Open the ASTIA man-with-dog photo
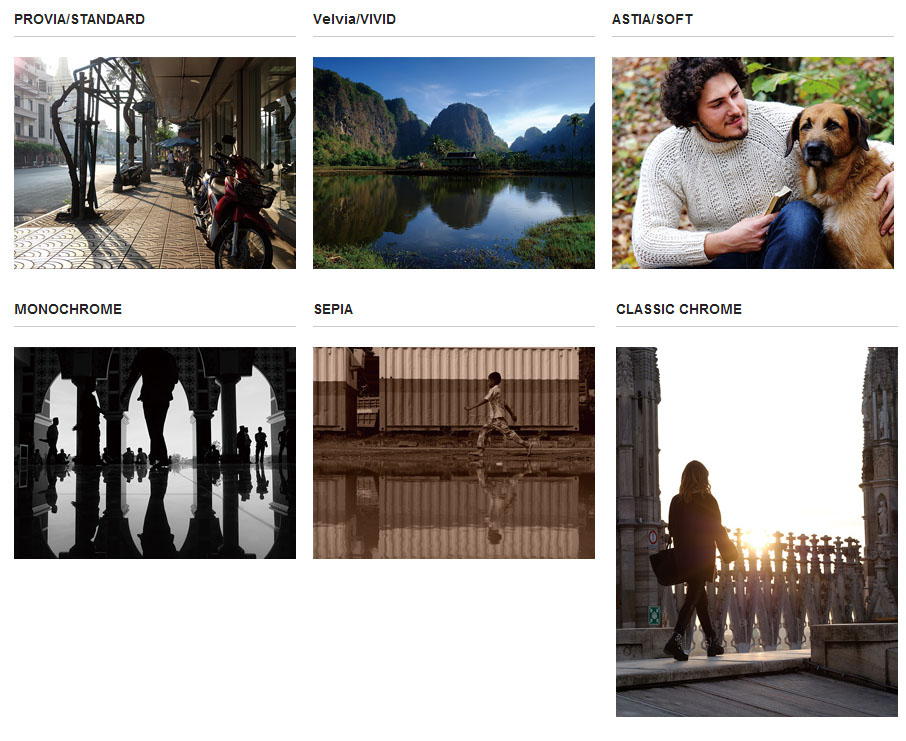Image resolution: width=906 pixels, height=741 pixels. click(752, 163)
